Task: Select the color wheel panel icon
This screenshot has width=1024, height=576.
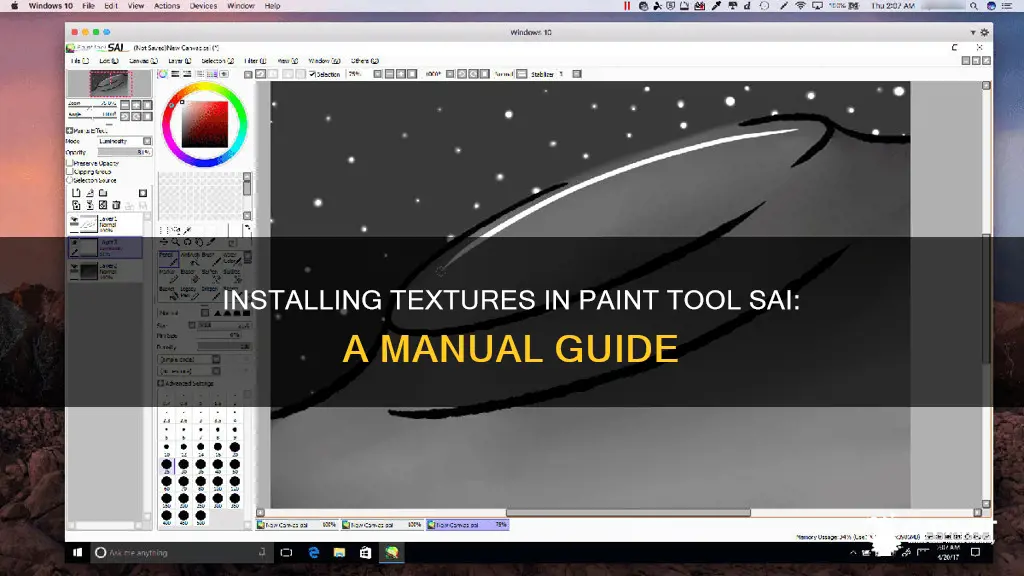Action: point(163,74)
